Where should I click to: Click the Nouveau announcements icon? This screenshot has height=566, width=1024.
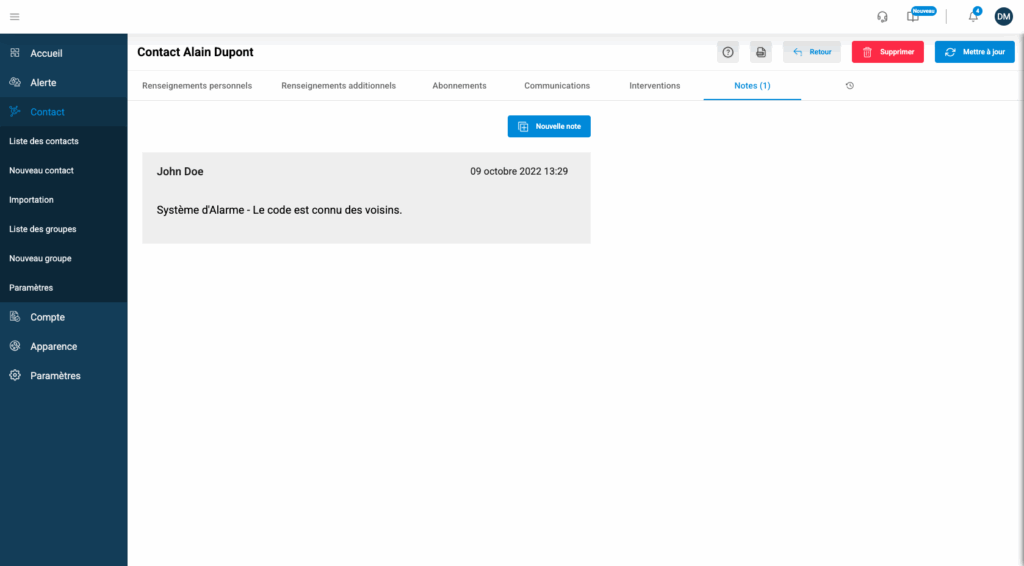coord(913,17)
